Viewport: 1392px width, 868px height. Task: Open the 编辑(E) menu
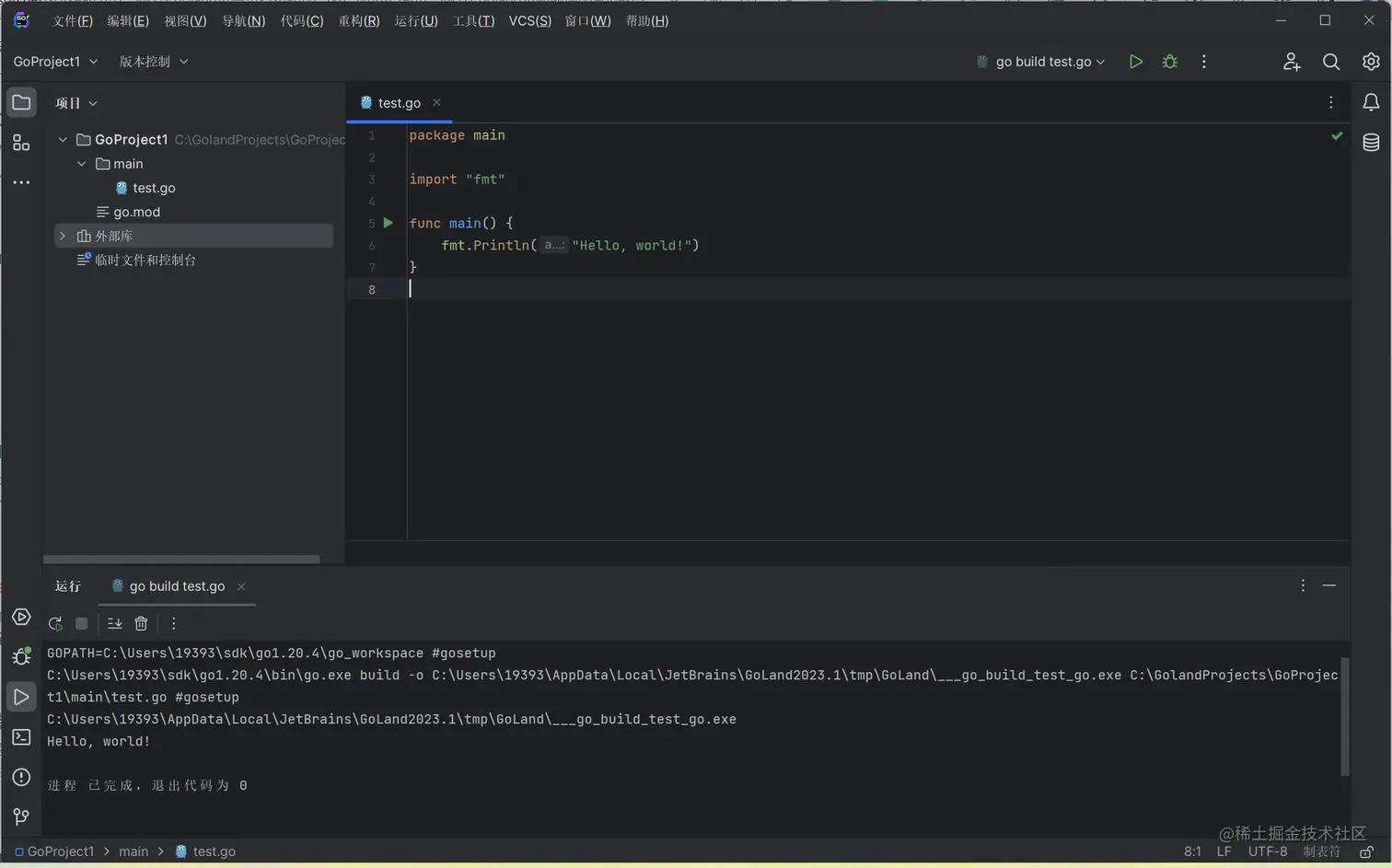point(128,20)
